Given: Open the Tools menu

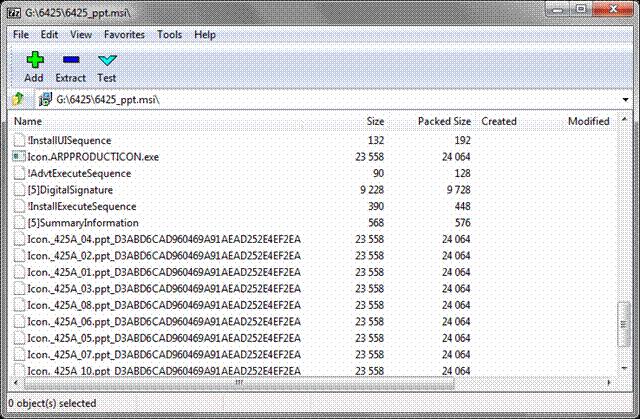Looking at the screenshot, I should 169,34.
